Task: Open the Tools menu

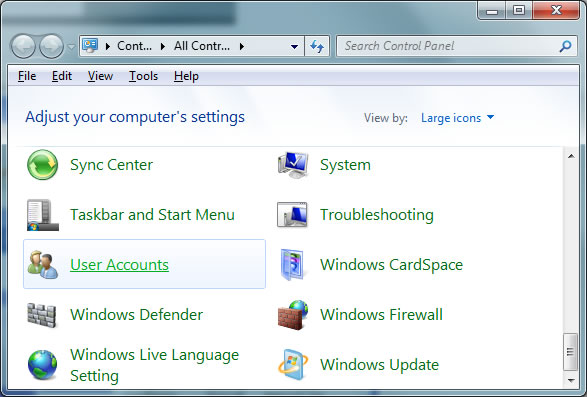Action: [143, 76]
